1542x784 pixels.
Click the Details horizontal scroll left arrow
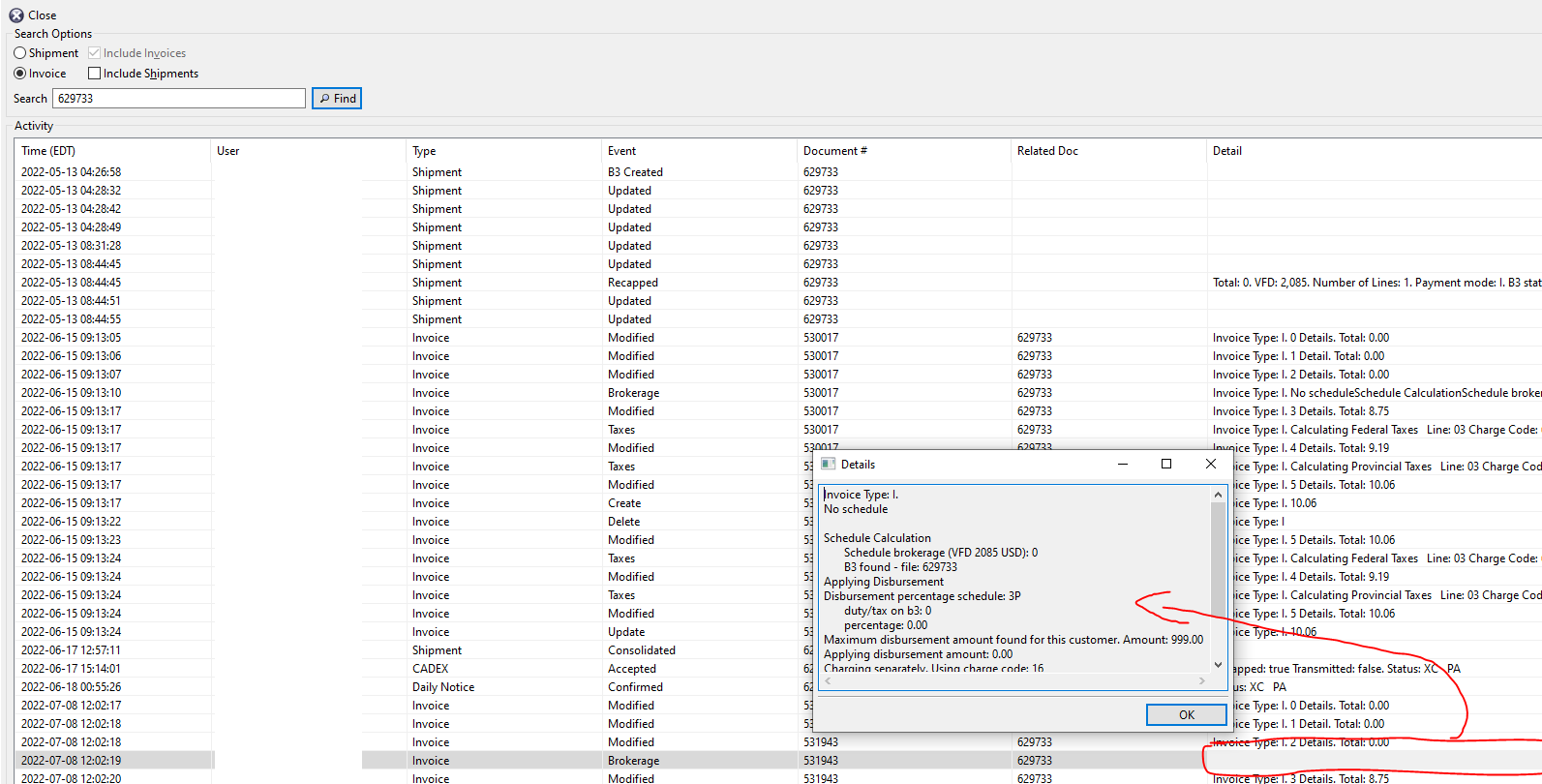[829, 680]
